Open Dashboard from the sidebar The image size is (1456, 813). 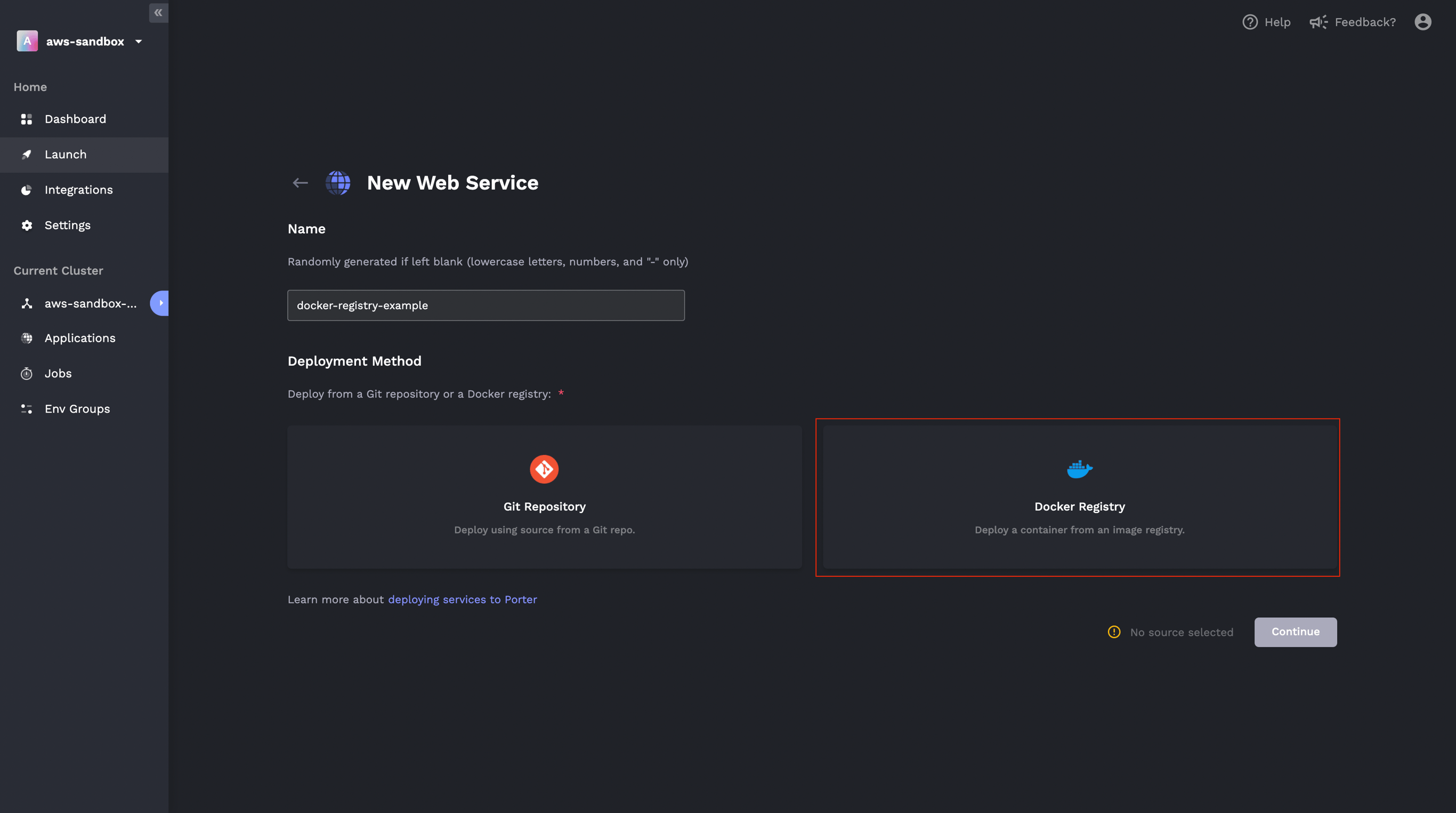point(84,119)
